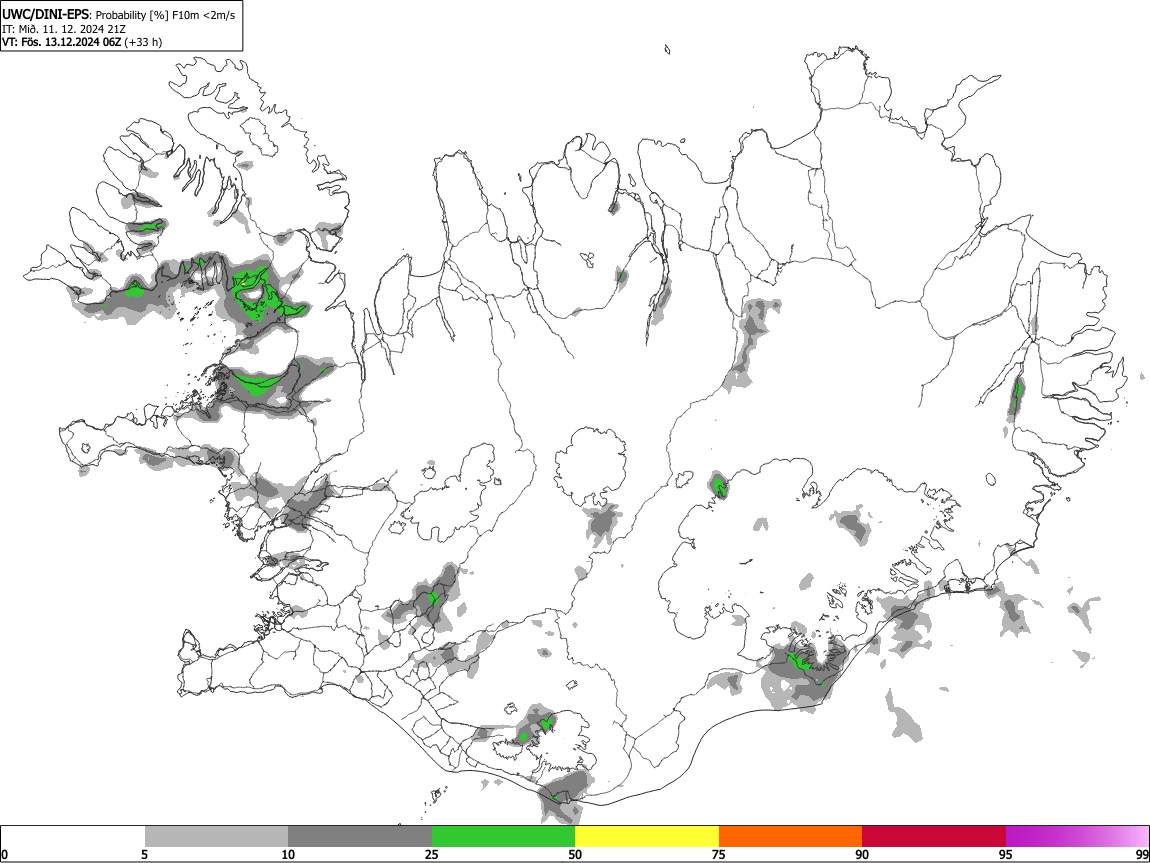Click the orange 75-90% legend swatch
Viewport: 1150px width, 863px height.
[x=791, y=836]
